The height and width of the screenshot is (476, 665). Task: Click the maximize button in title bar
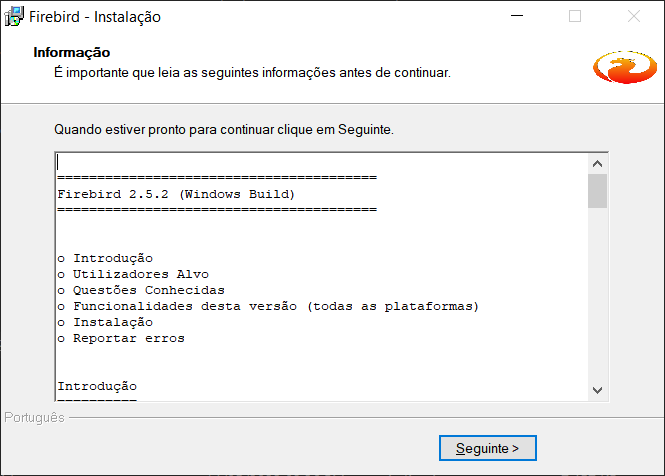point(575,17)
